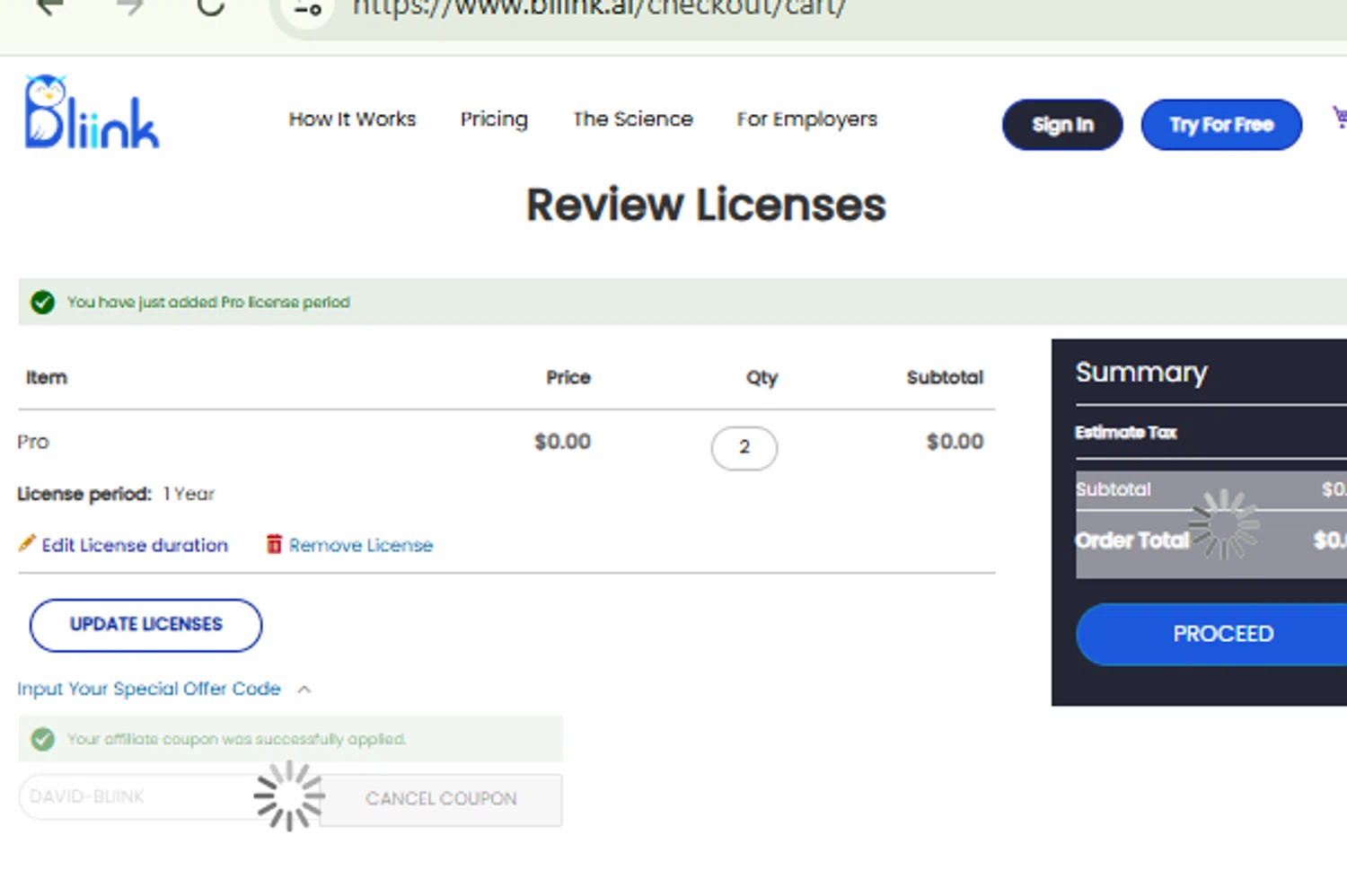The height and width of the screenshot is (896, 1347).
Task: Go forward with the browser forward arrow
Action: pos(130,7)
